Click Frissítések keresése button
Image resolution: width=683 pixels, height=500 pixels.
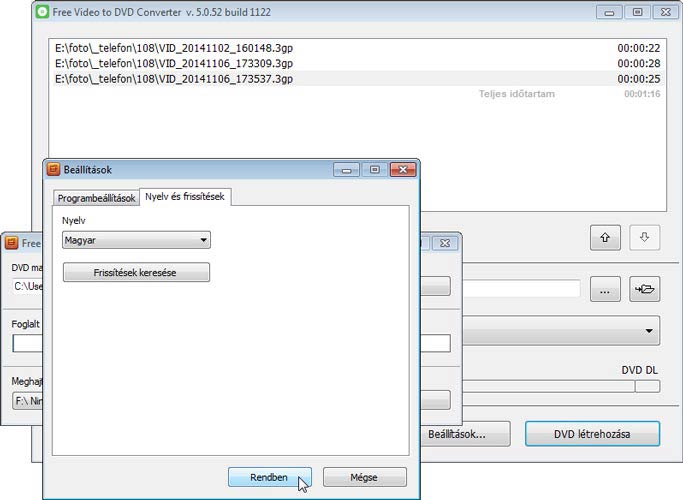(x=136, y=272)
